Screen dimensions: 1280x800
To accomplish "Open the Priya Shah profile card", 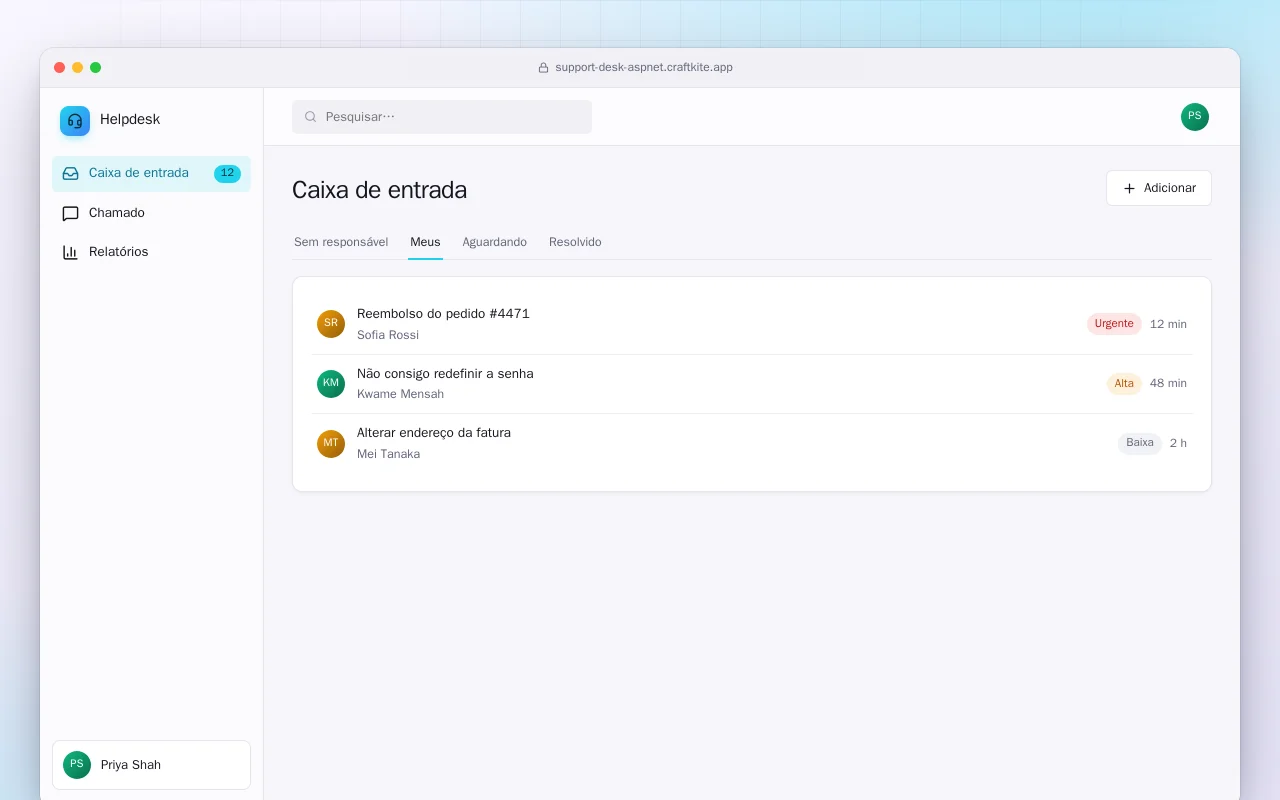I will pos(151,765).
